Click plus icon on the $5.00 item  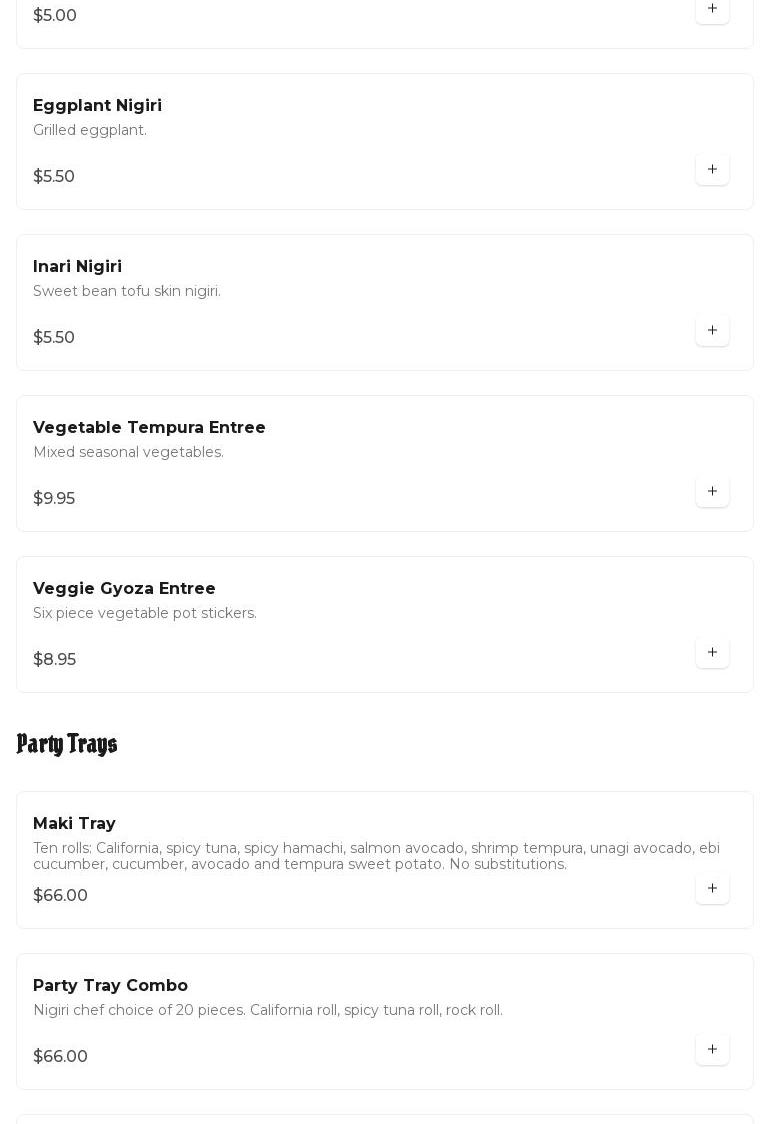point(712,9)
